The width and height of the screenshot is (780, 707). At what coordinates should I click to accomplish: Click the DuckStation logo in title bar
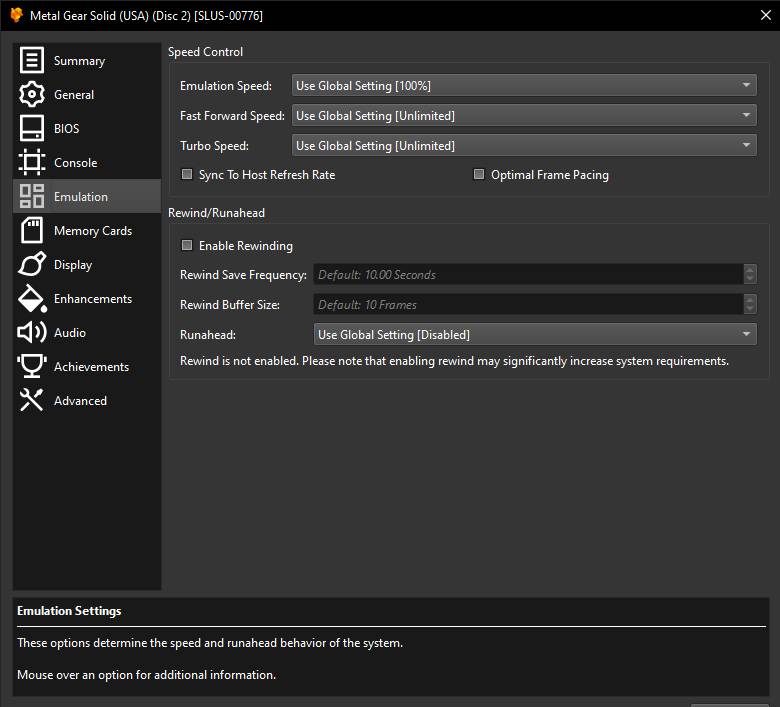click(x=16, y=15)
